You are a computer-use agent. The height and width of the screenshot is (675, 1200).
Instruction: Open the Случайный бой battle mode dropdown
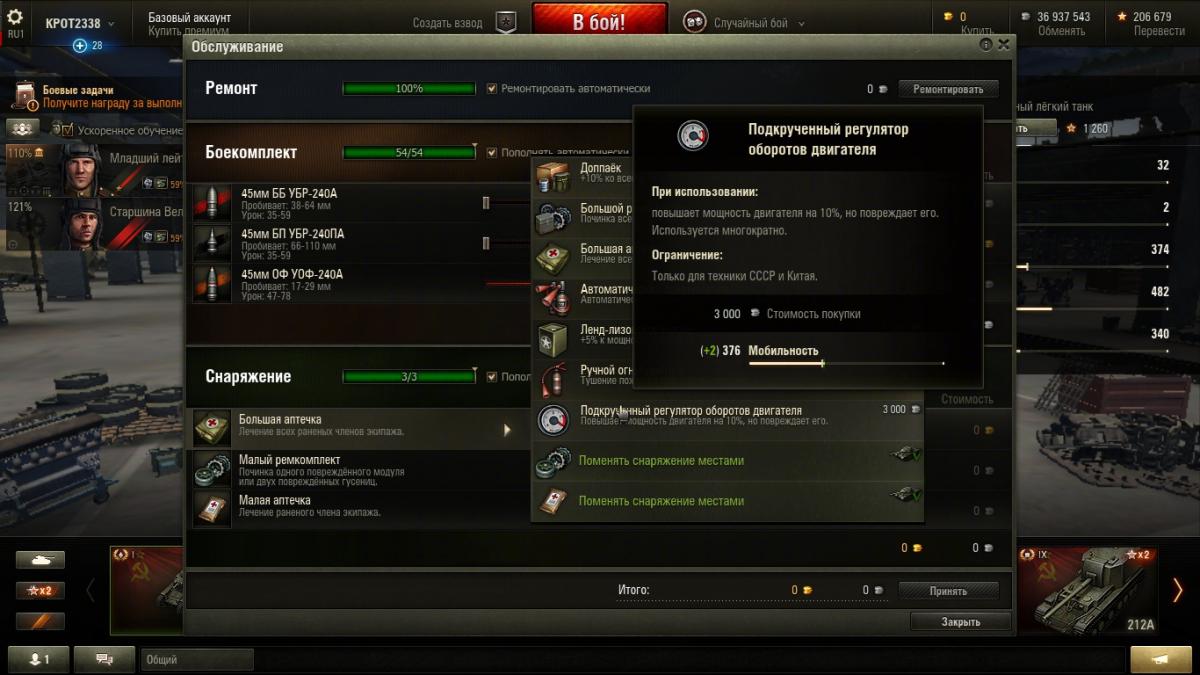[745, 23]
